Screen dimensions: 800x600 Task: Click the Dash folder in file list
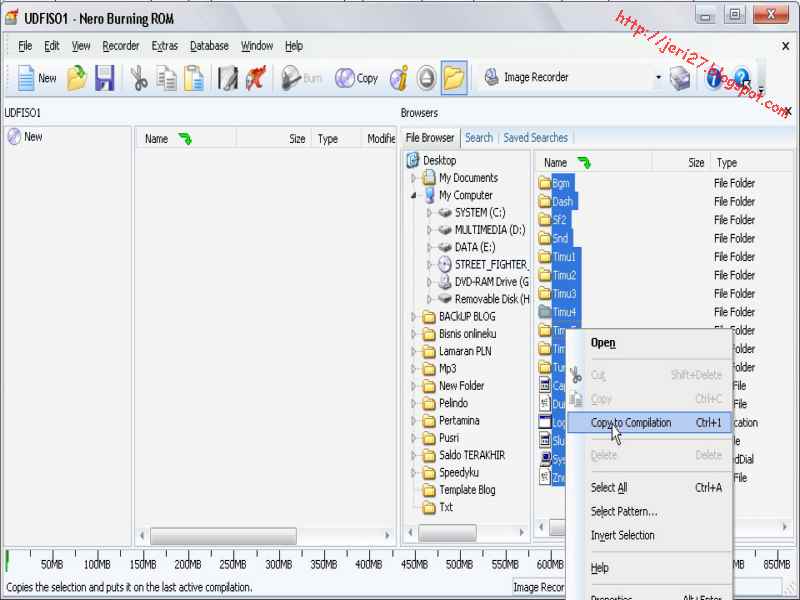[x=557, y=202]
